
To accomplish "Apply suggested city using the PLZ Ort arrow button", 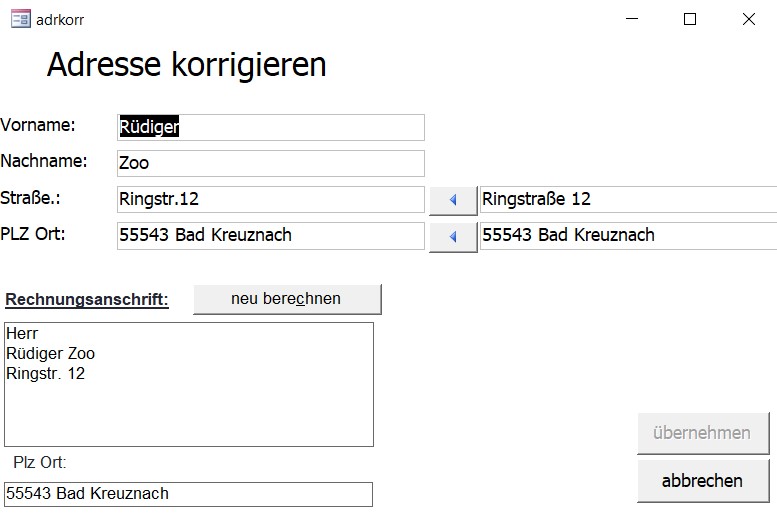I will [453, 237].
